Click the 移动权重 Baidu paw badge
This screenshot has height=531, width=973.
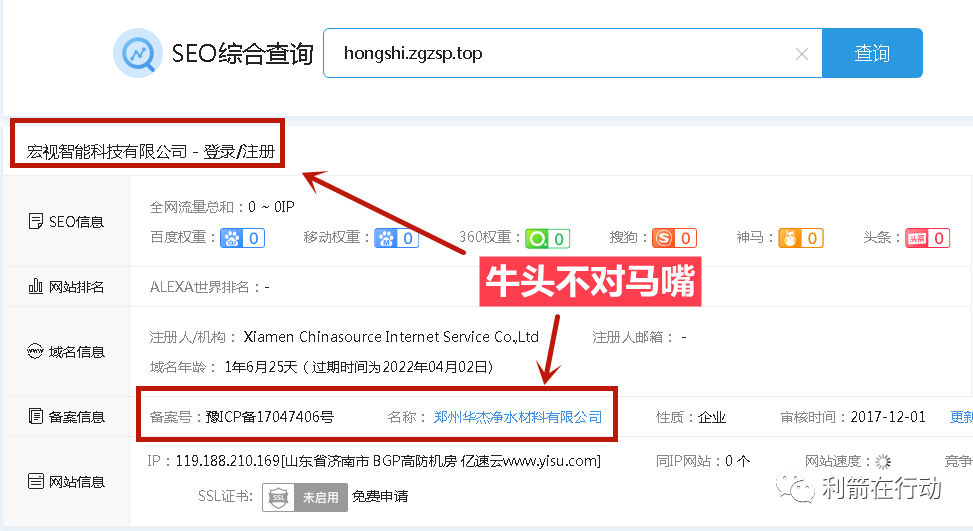[x=397, y=238]
